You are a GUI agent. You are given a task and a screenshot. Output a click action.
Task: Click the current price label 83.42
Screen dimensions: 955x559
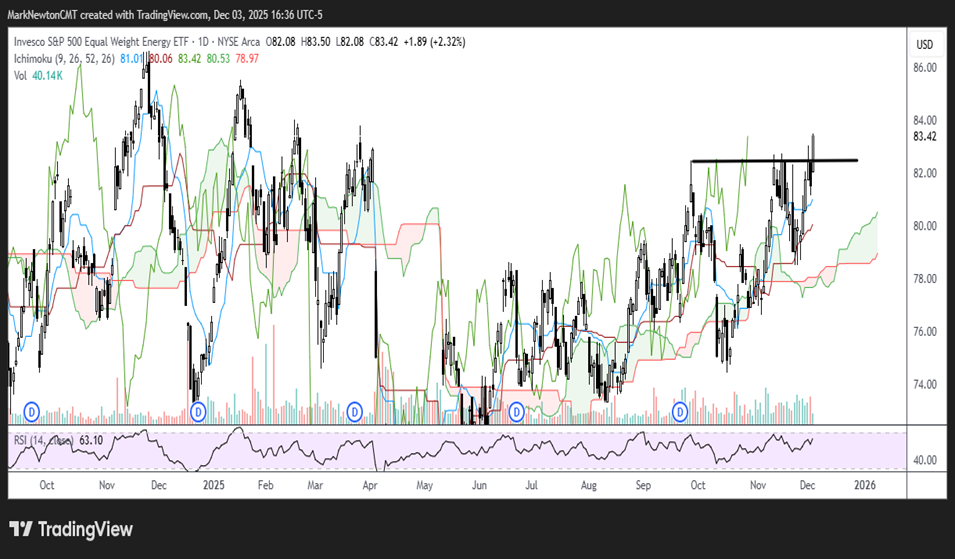[x=924, y=137]
